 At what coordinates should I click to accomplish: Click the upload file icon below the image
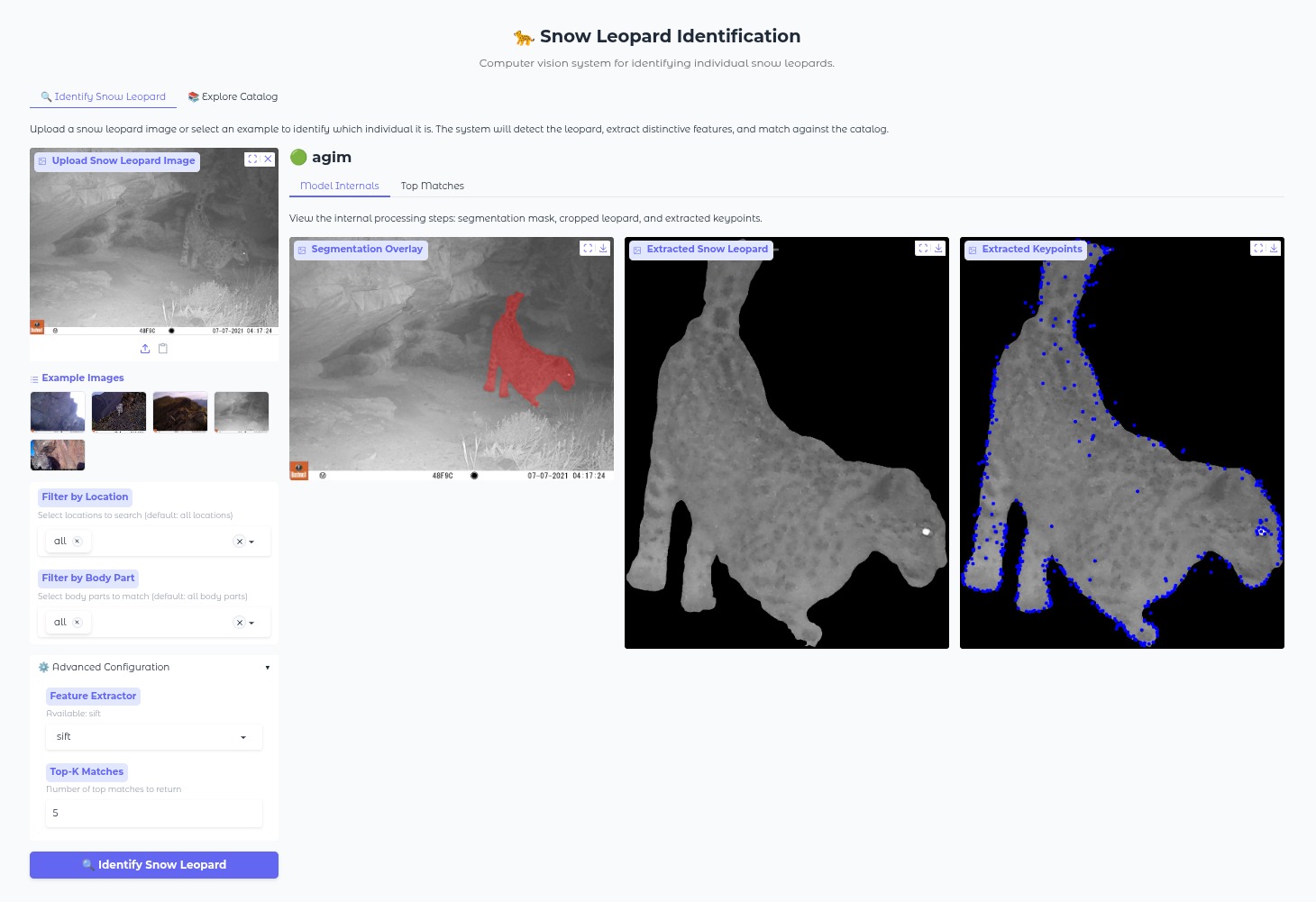[145, 349]
